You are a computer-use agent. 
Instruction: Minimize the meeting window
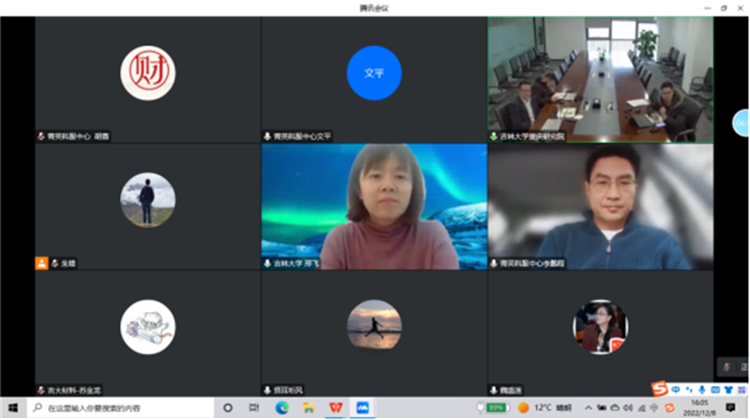coord(707,8)
